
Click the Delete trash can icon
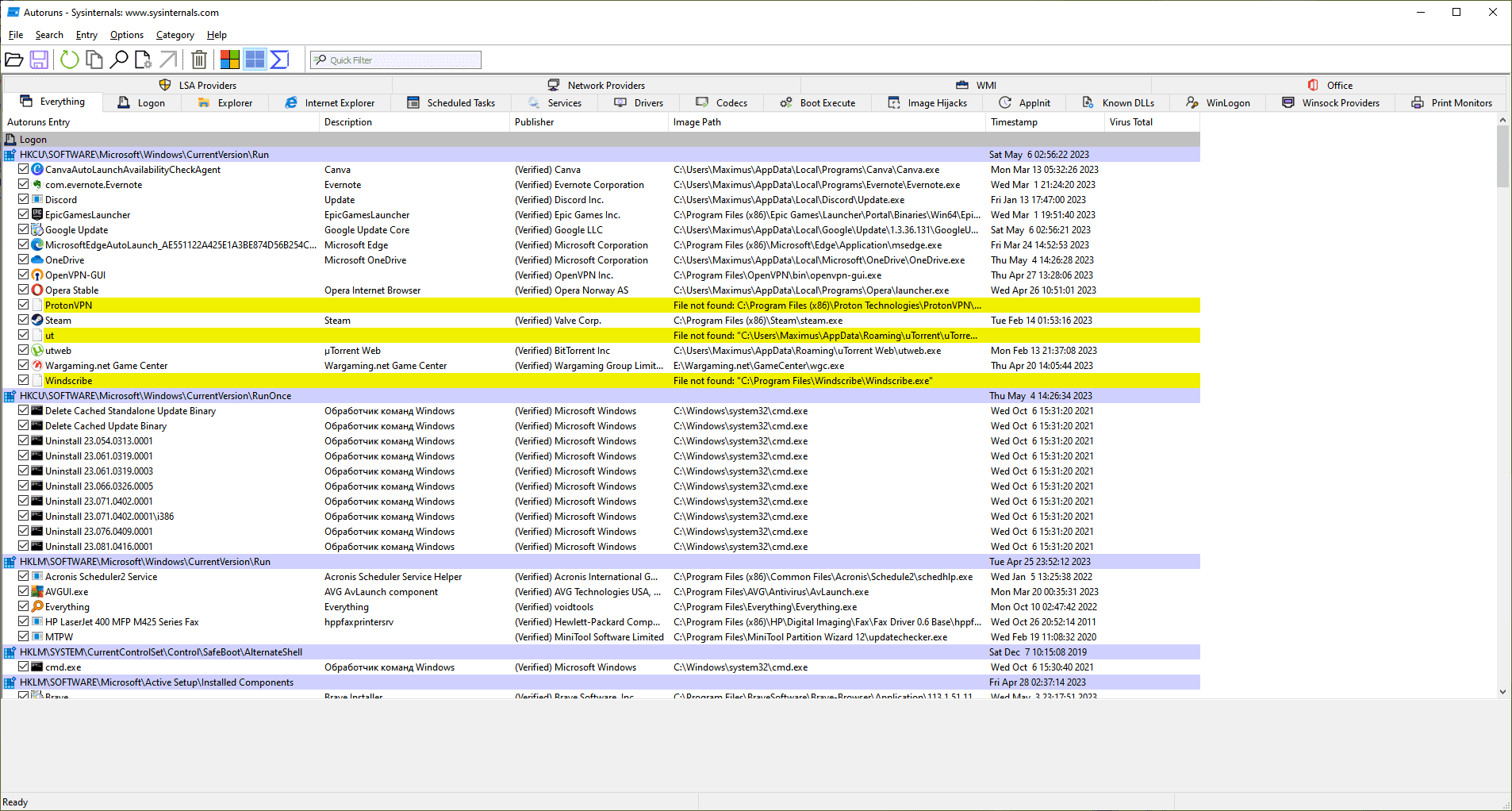point(199,60)
